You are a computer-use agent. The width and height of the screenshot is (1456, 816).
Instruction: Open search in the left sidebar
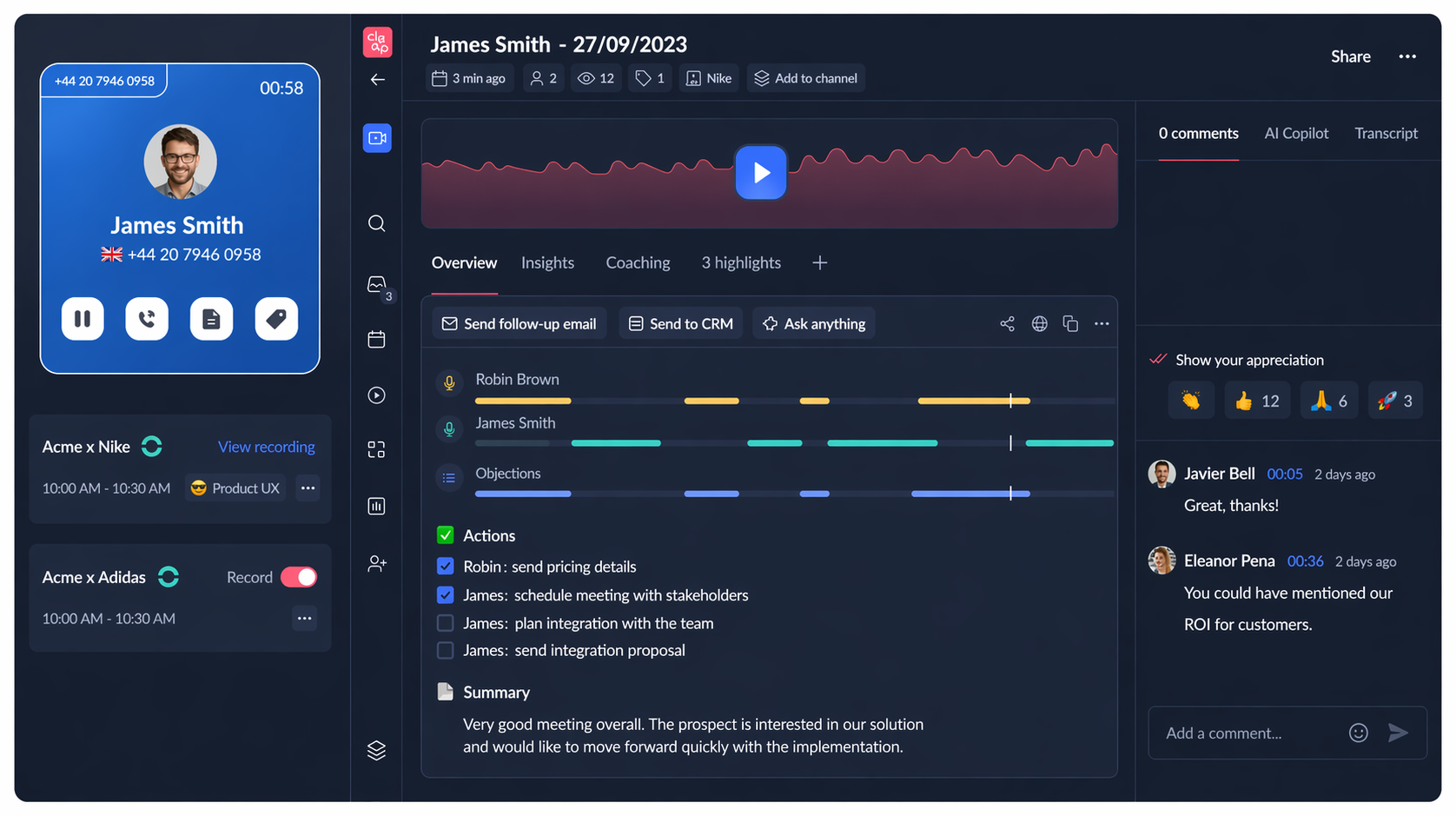pos(376,223)
